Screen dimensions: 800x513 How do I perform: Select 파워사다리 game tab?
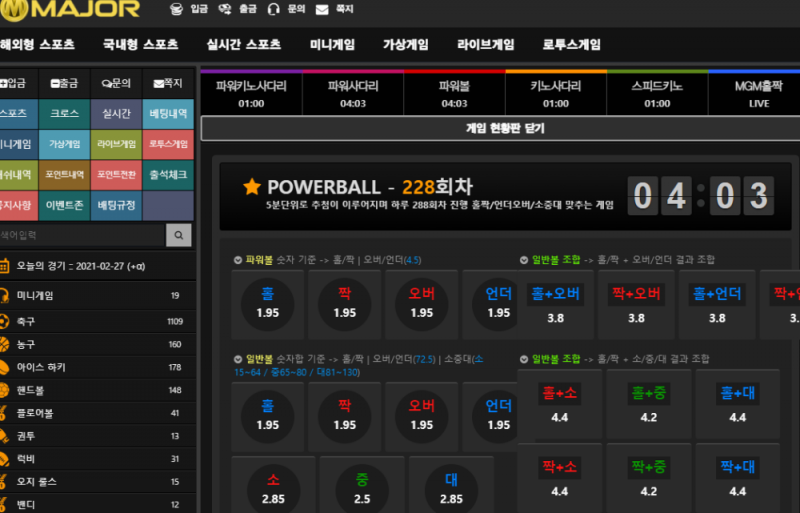point(353,93)
